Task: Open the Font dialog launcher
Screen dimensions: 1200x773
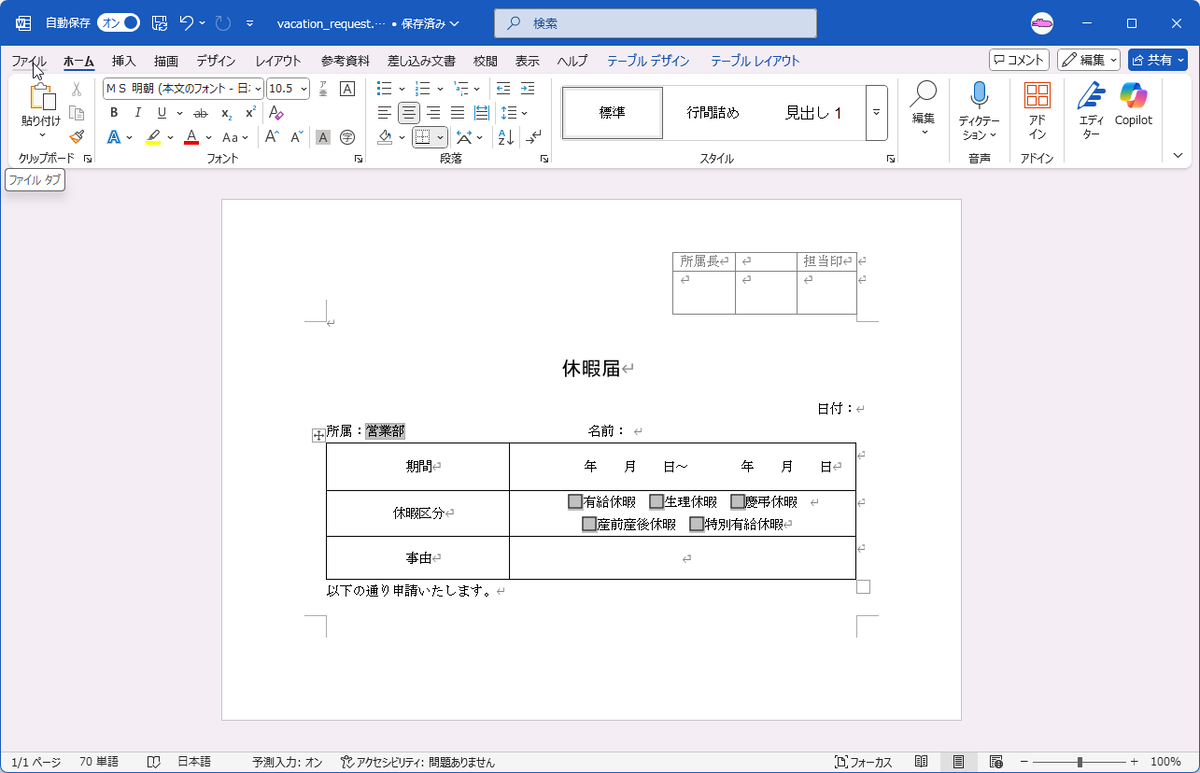Action: pos(358,159)
